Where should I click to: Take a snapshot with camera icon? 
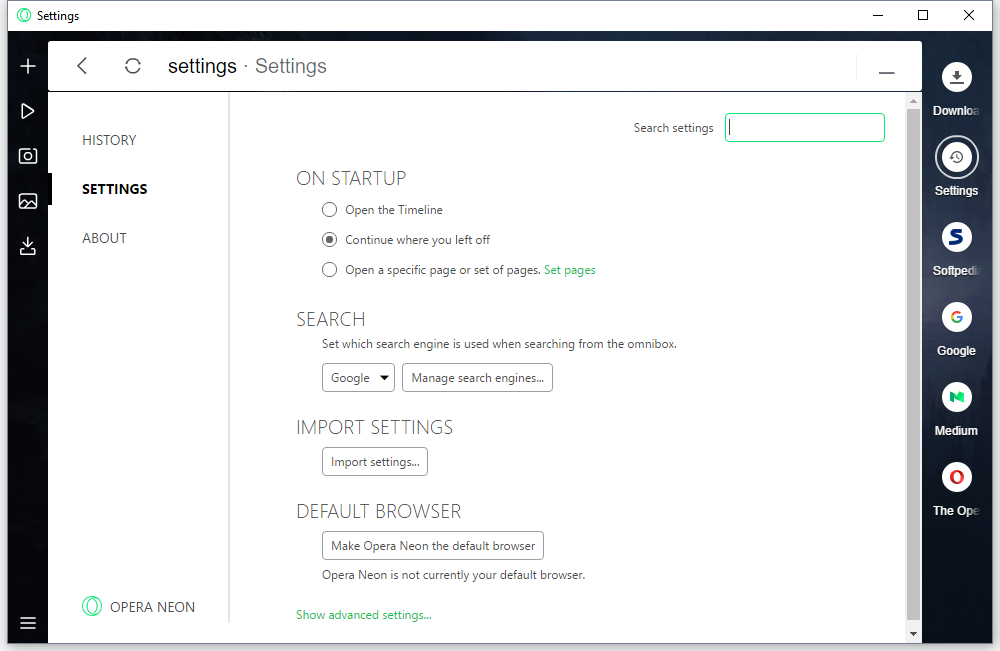(x=27, y=156)
